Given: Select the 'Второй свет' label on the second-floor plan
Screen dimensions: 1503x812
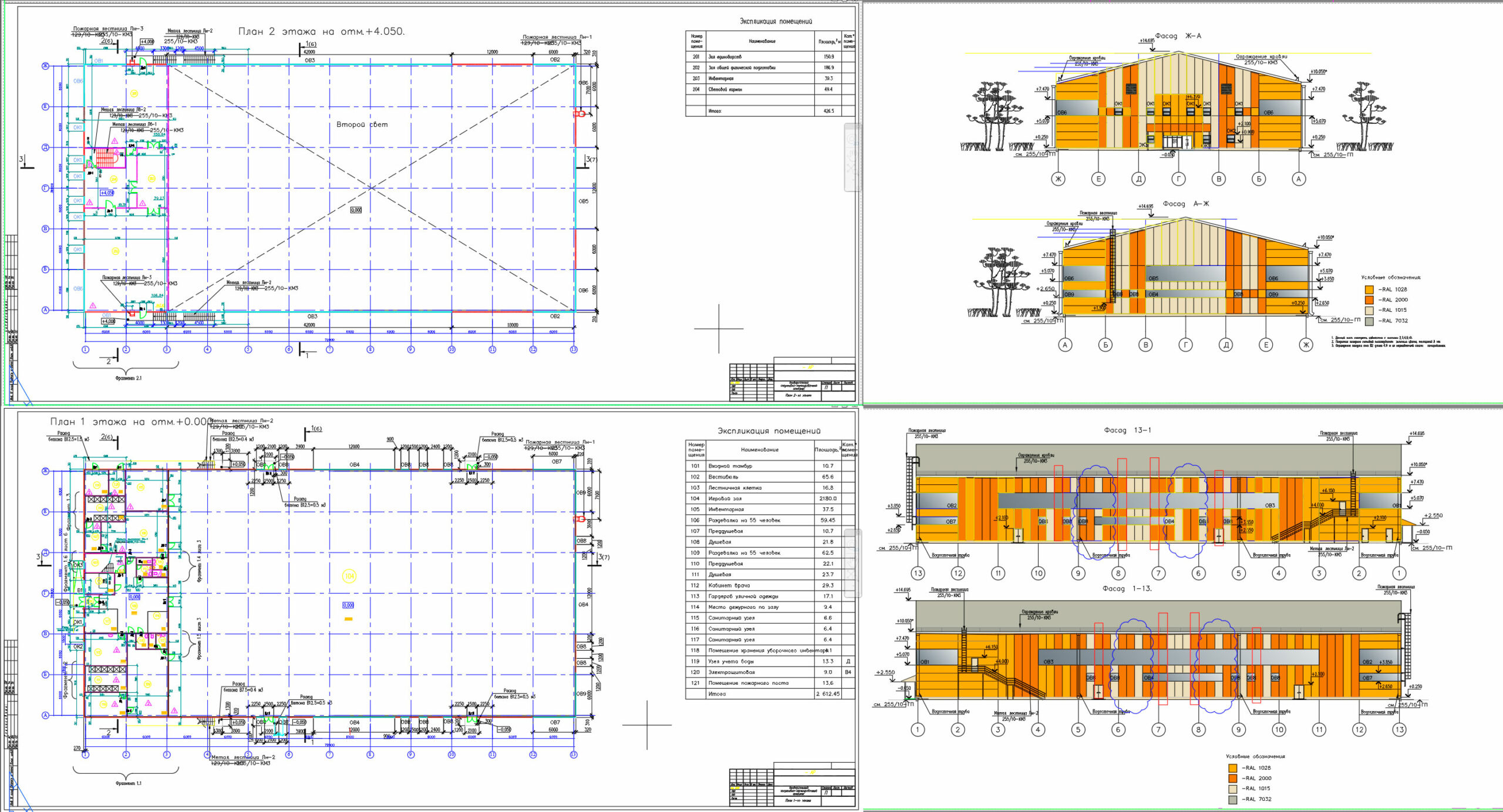Looking at the screenshot, I should click(362, 124).
